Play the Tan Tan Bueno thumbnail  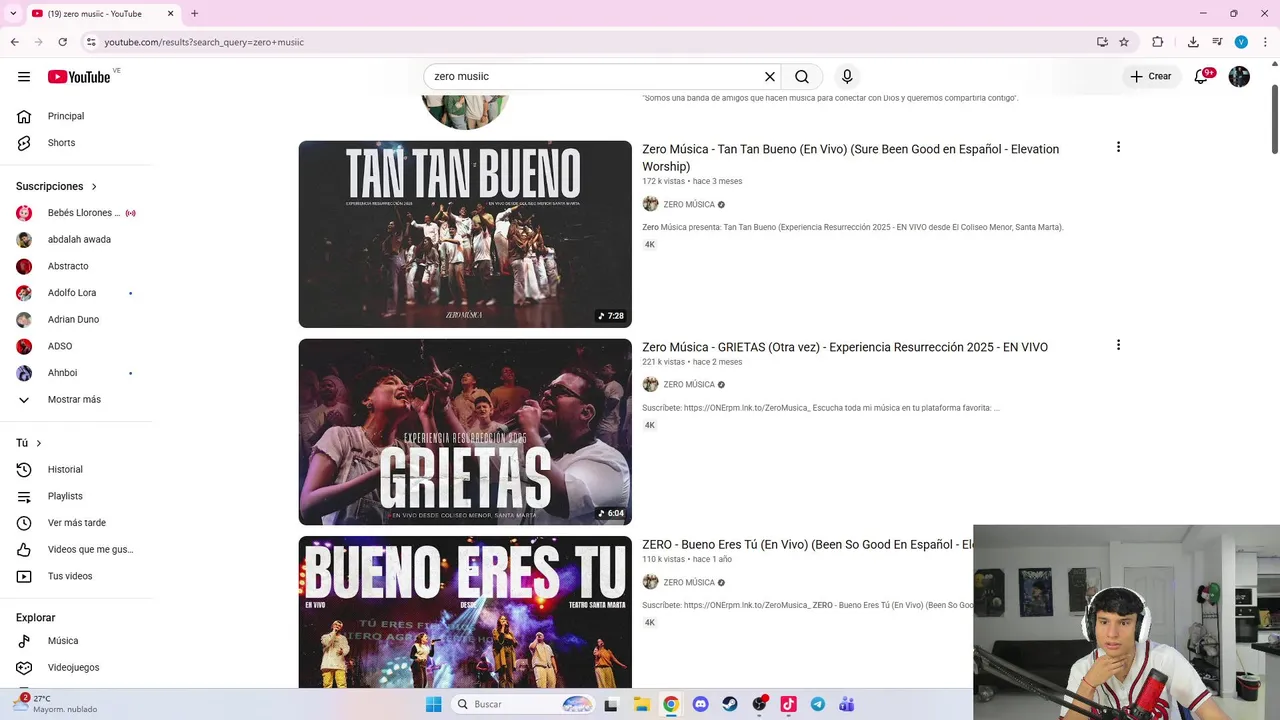click(x=465, y=234)
